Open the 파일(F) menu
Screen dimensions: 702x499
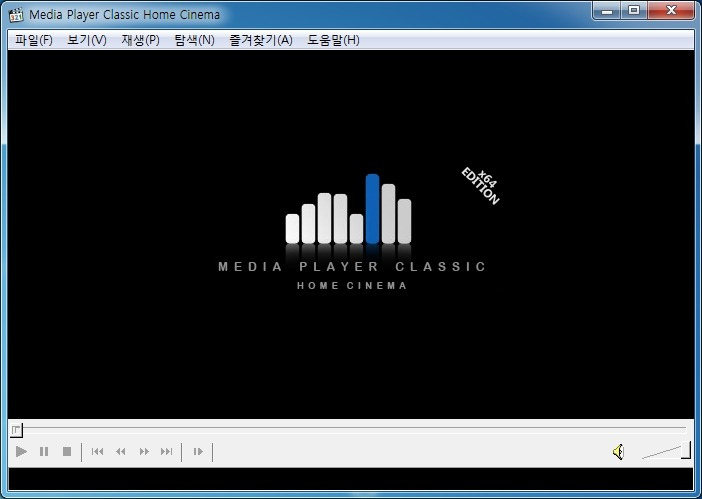(x=34, y=40)
